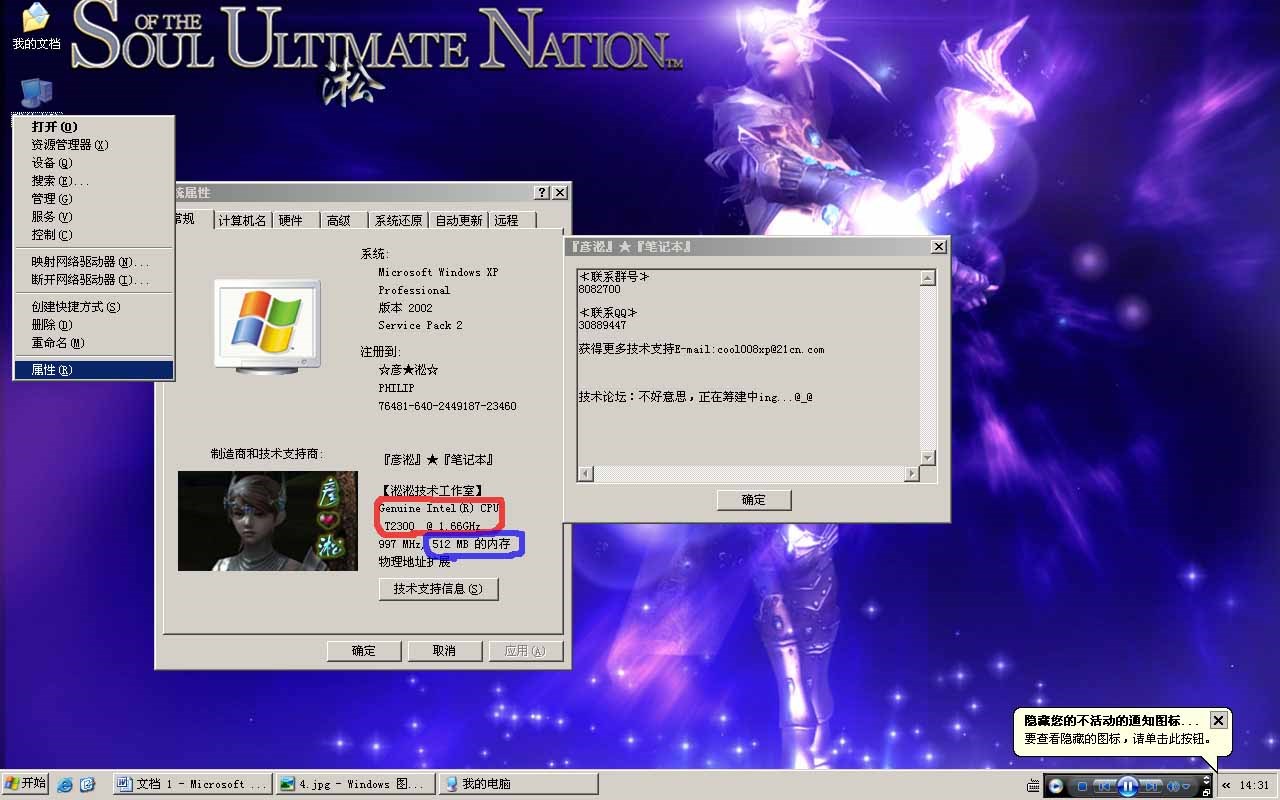Switch to the 文档 1 - Microsoft Word taskbar button
The height and width of the screenshot is (800, 1280).
point(193,784)
